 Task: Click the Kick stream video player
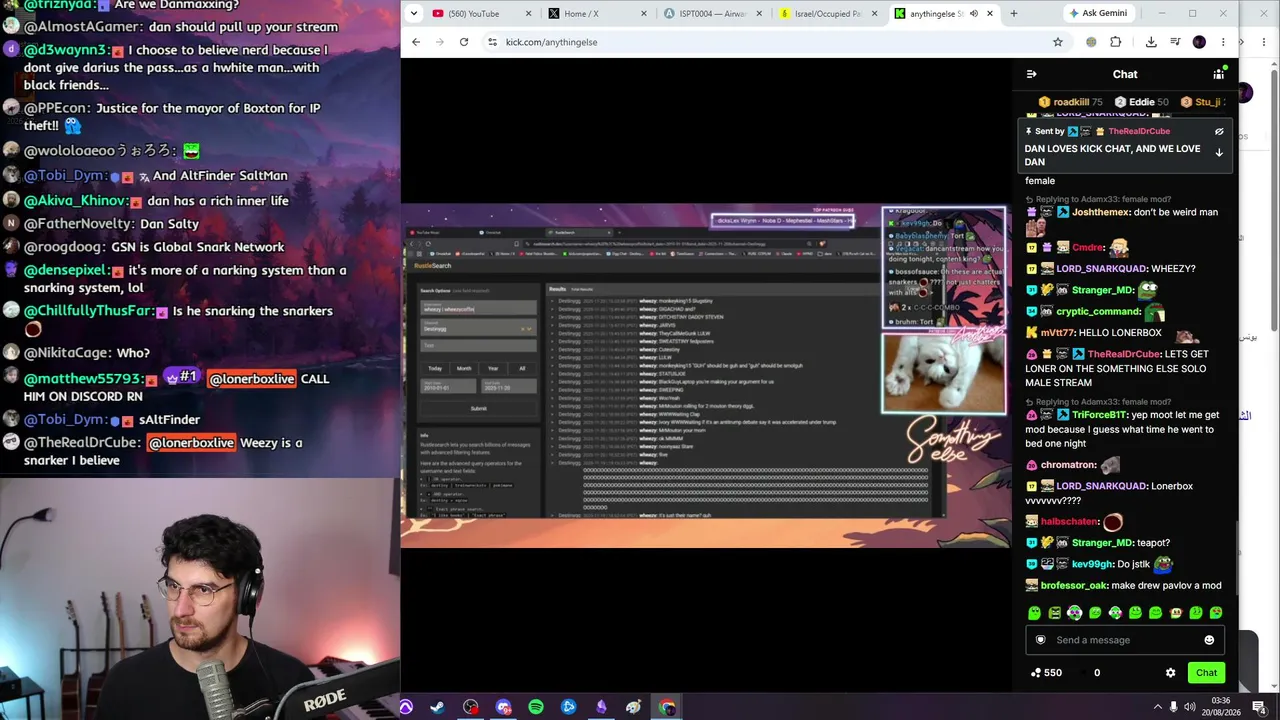point(706,375)
